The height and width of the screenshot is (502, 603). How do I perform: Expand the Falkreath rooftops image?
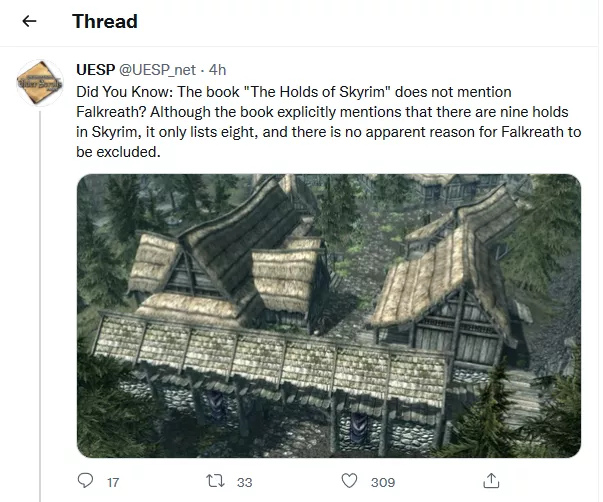[x=329, y=315]
